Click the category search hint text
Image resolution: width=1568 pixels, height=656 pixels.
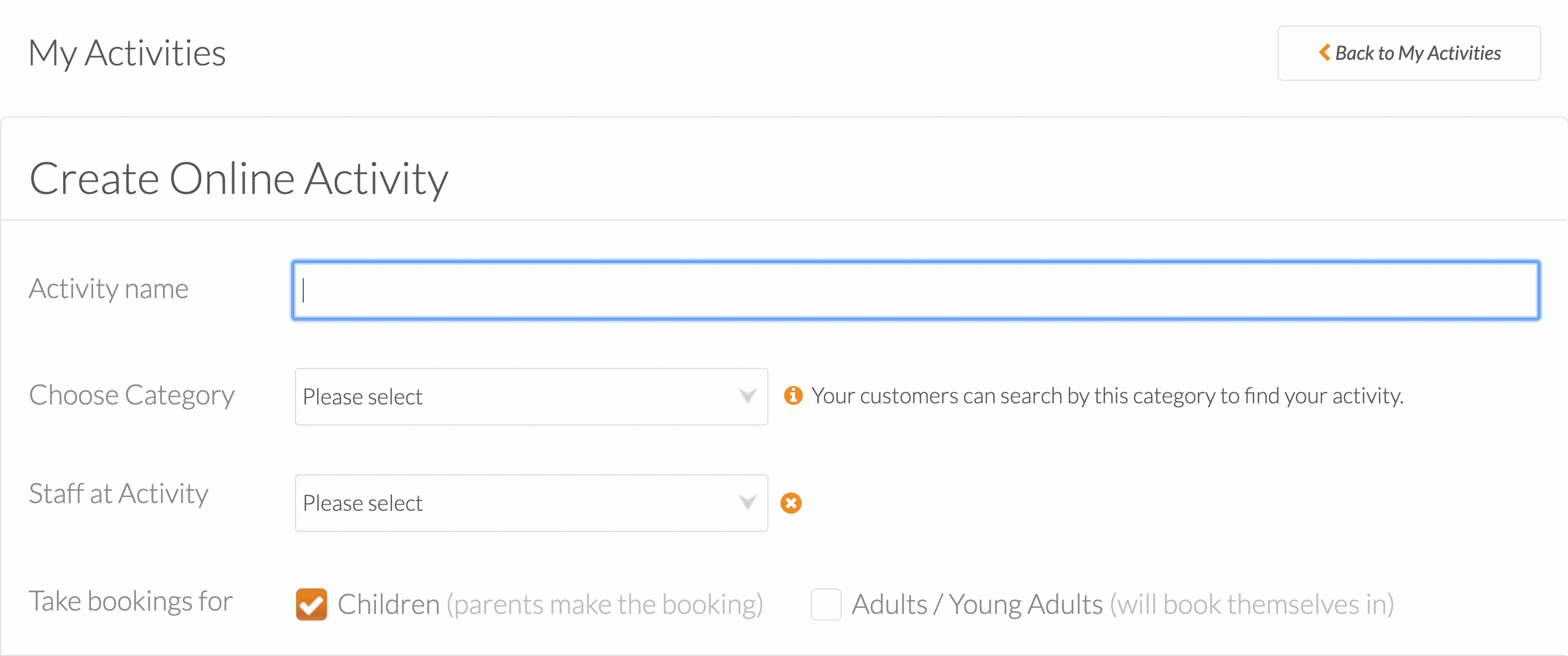click(1107, 396)
